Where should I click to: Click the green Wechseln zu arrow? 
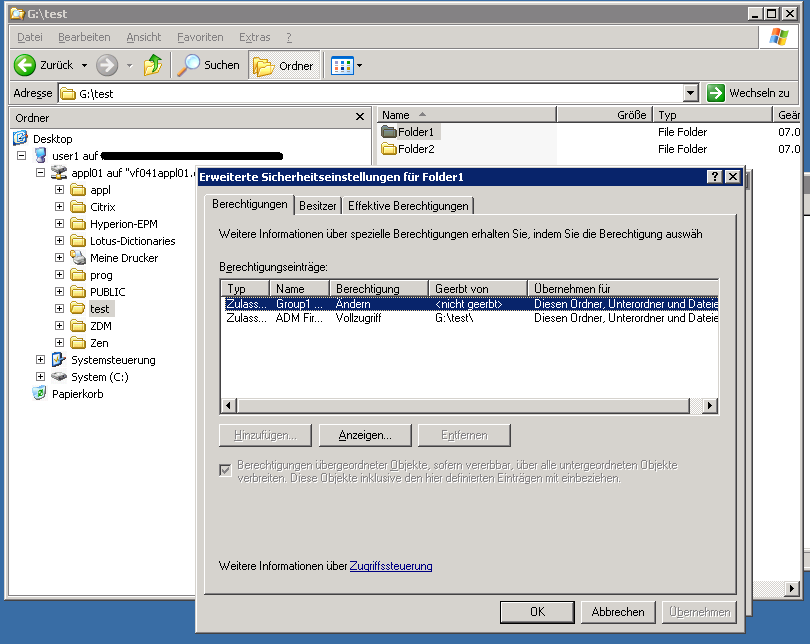click(715, 93)
